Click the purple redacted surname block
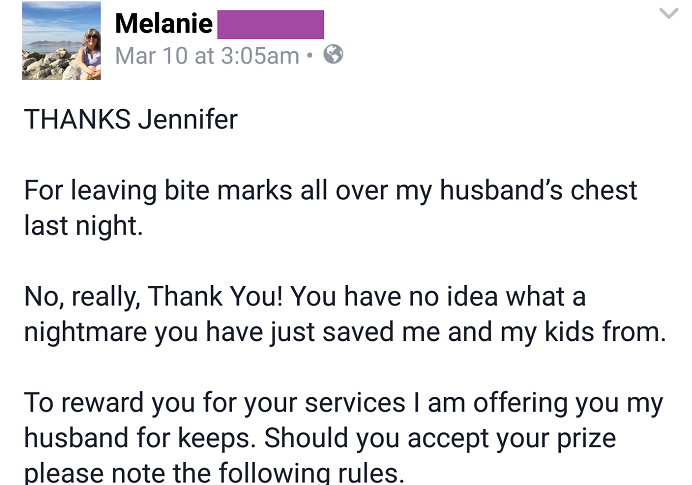This screenshot has height=485, width=692. coord(271,24)
